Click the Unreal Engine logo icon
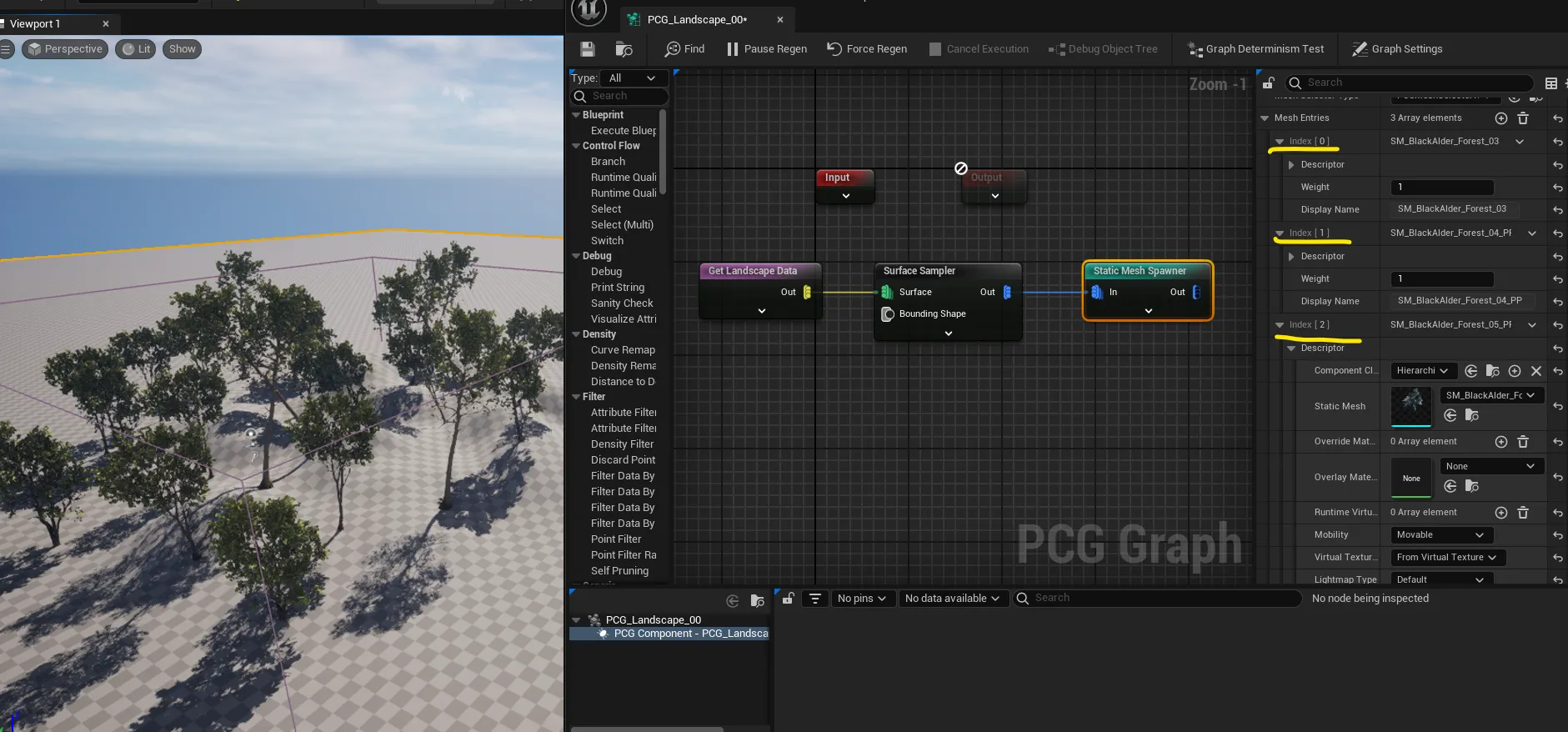Screen dimensions: 1568x732 coord(589,10)
